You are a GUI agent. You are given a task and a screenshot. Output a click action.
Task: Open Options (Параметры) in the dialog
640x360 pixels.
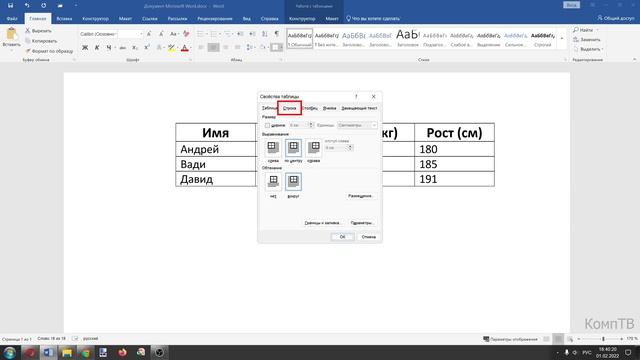362,223
